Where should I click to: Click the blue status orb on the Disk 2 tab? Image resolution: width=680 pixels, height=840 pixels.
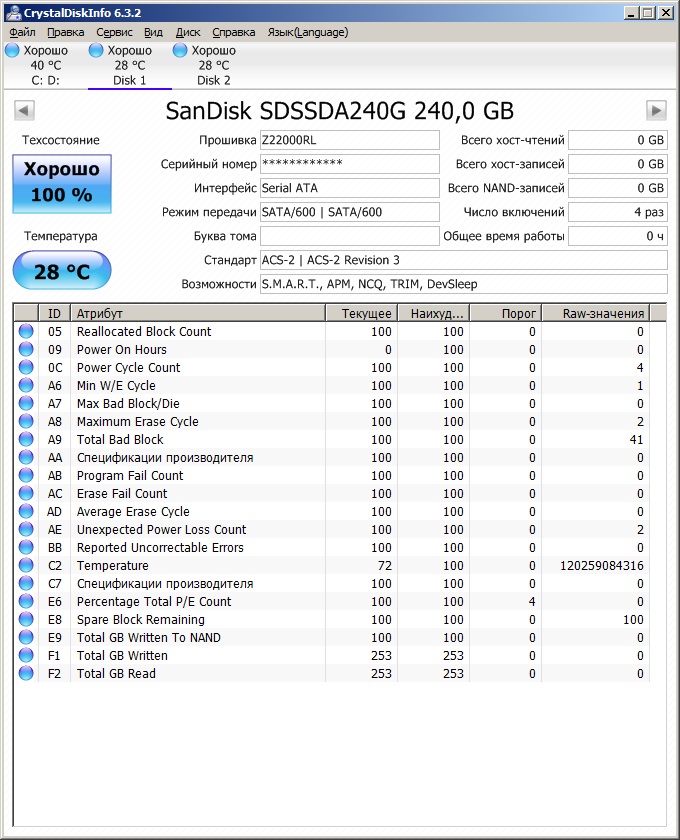[x=180, y=50]
